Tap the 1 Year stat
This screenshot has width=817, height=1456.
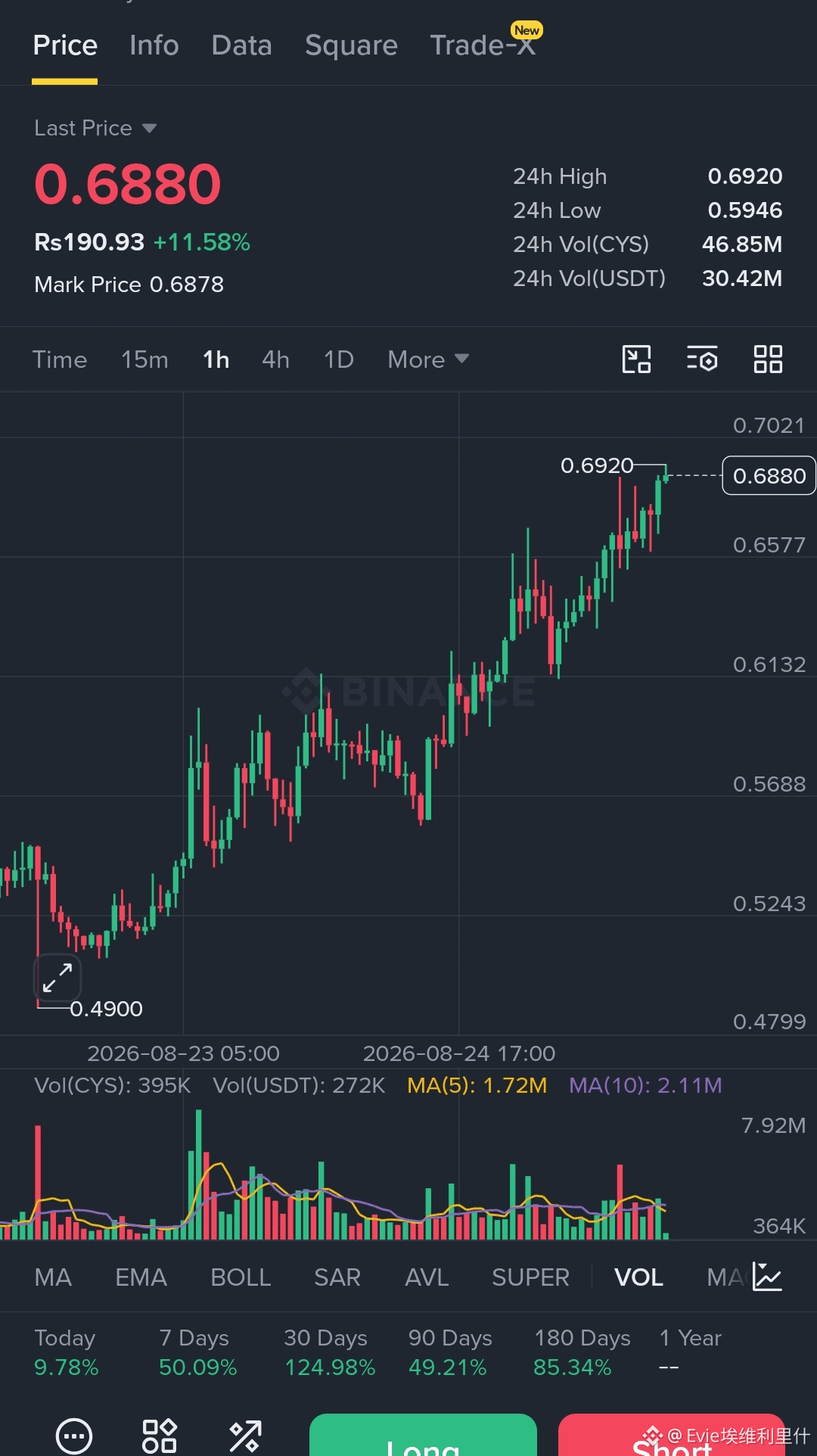690,1352
